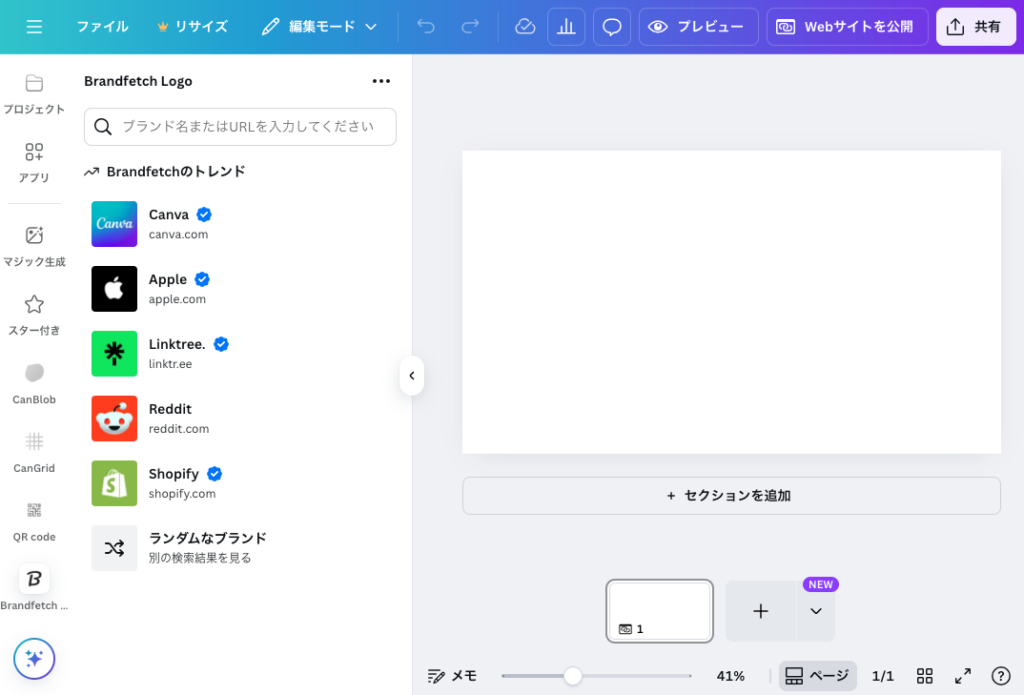Viewport: 1024px width, 695px height.
Task: Open the comments speech bubble icon
Action: [x=612, y=27]
